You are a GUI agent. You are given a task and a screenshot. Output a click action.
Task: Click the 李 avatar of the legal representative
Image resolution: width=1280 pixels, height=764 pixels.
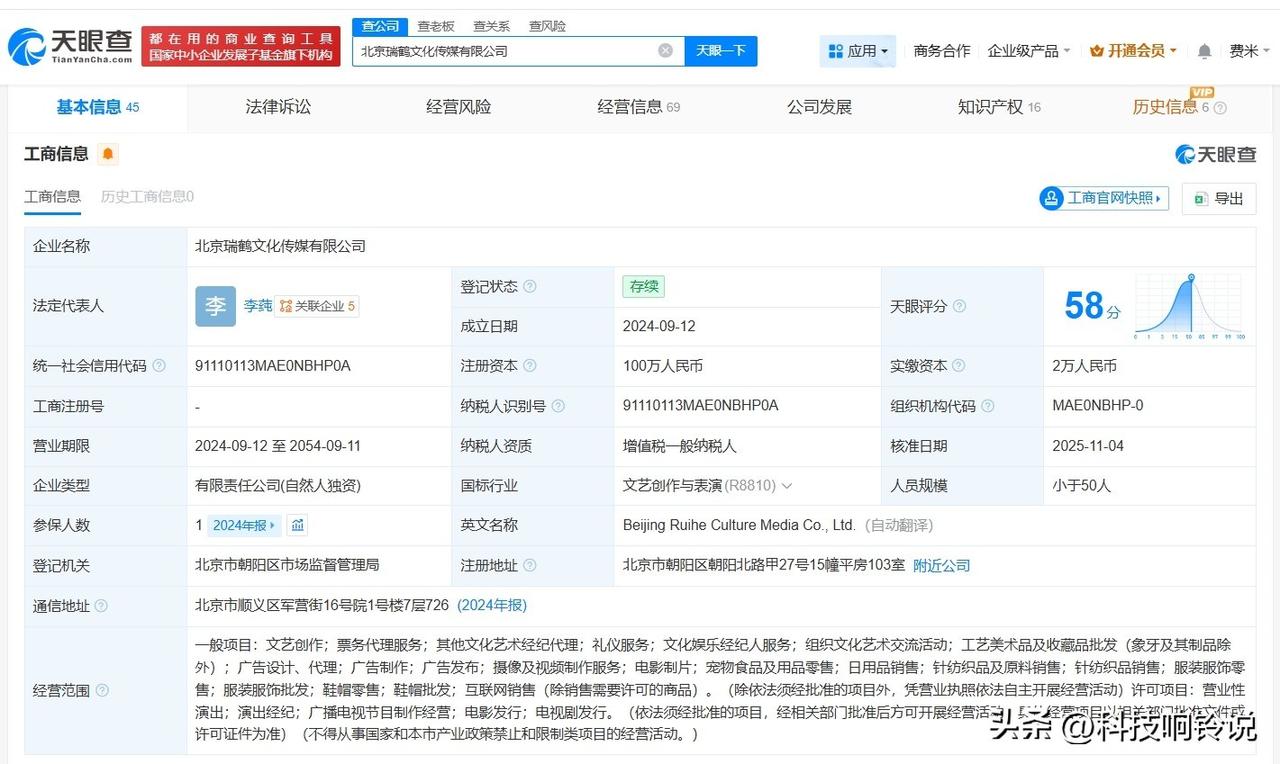click(215, 306)
